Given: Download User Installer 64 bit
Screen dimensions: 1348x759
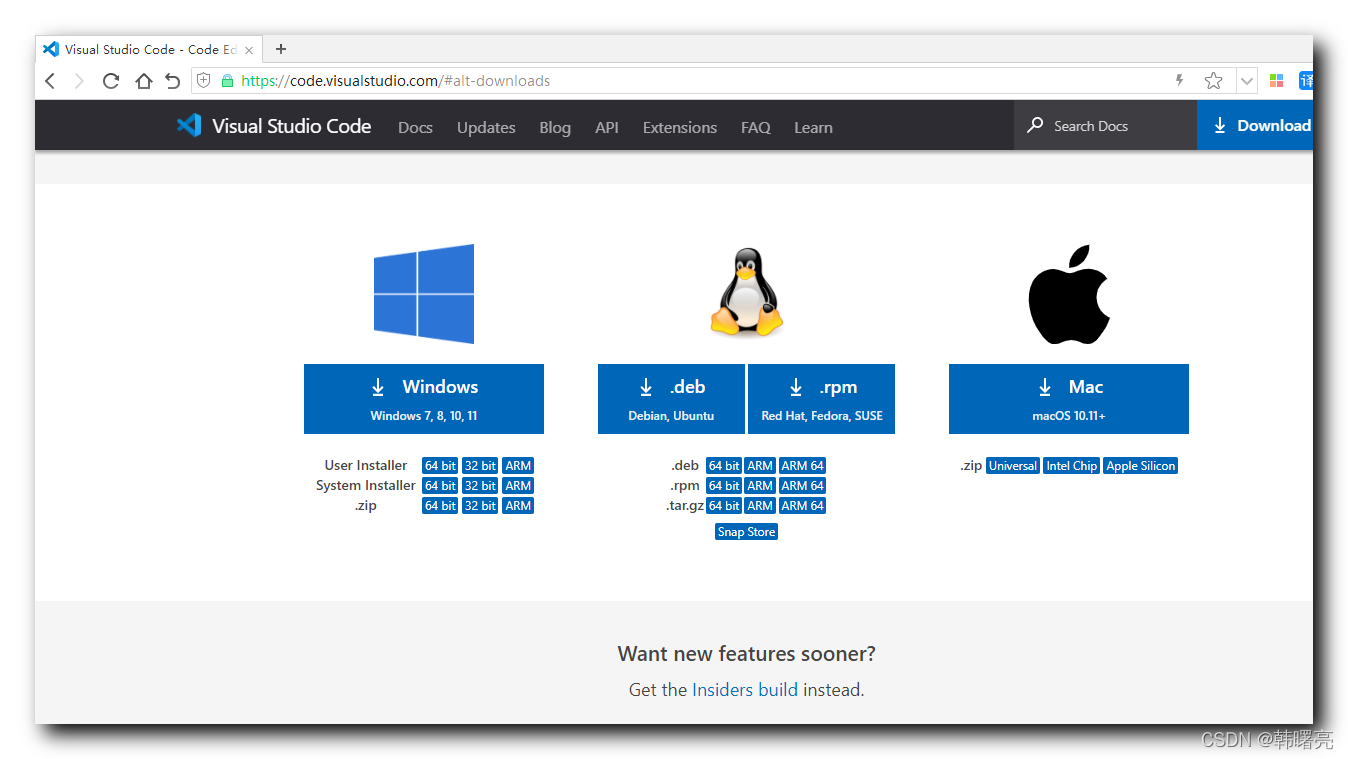Looking at the screenshot, I should click(x=440, y=466).
